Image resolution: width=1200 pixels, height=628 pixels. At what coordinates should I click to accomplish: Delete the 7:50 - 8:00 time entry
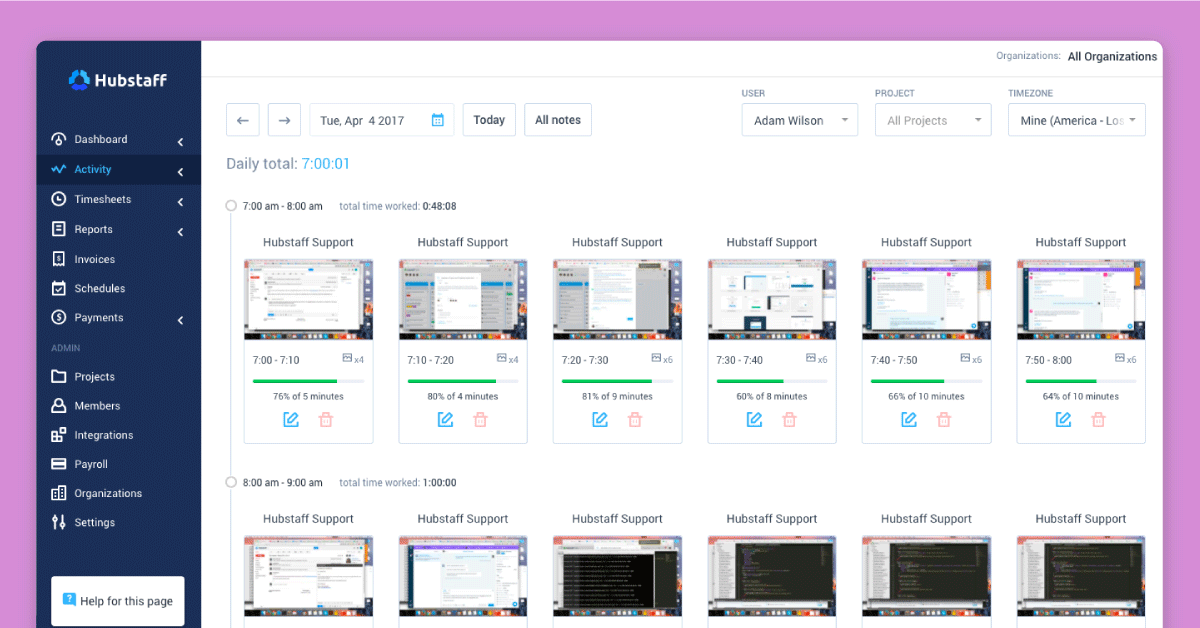pos(1098,420)
